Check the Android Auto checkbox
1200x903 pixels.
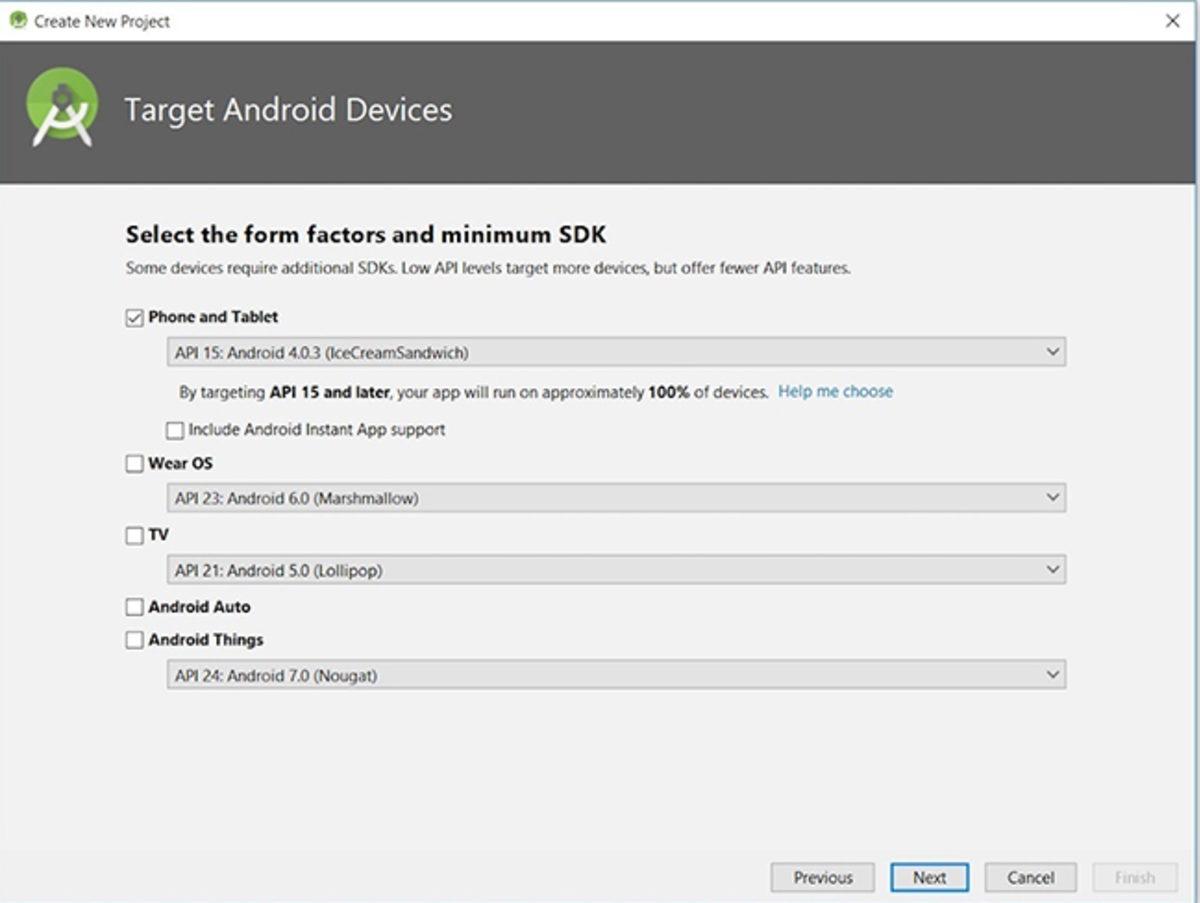pos(134,607)
